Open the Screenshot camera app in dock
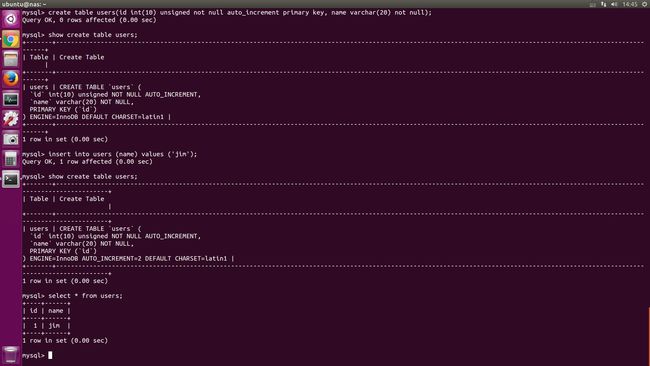The height and width of the screenshot is (366, 650). tap(11, 138)
